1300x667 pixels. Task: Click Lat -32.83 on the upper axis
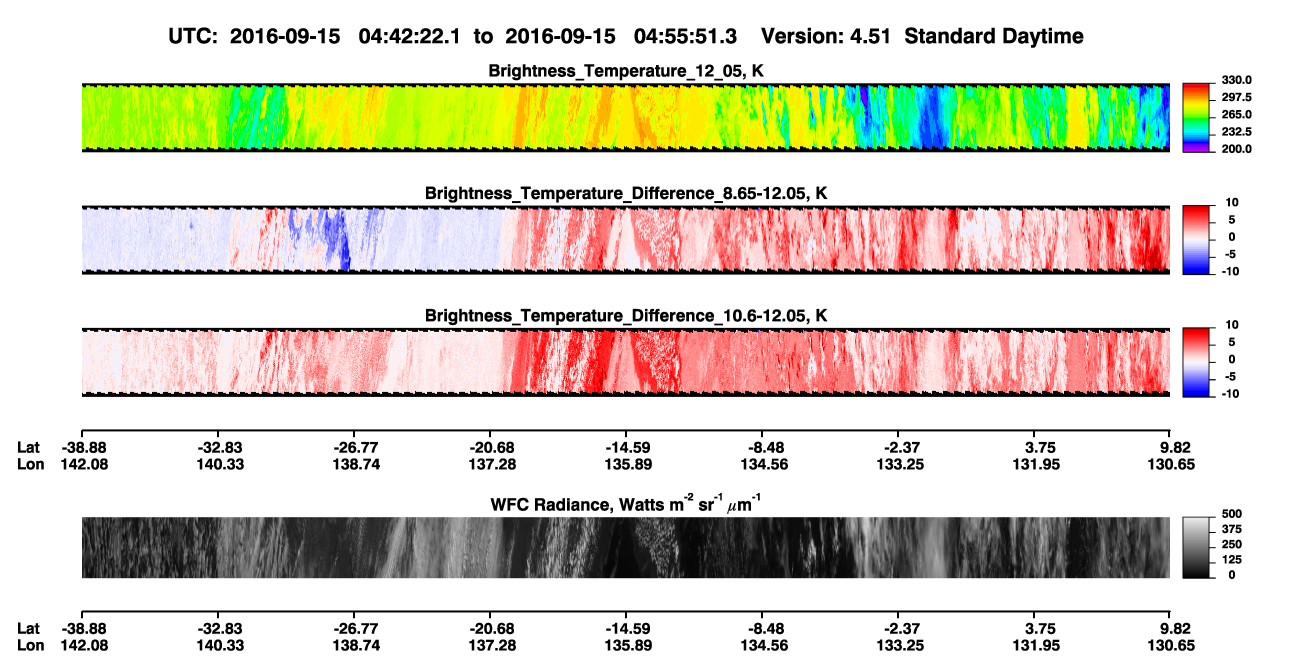(x=217, y=447)
